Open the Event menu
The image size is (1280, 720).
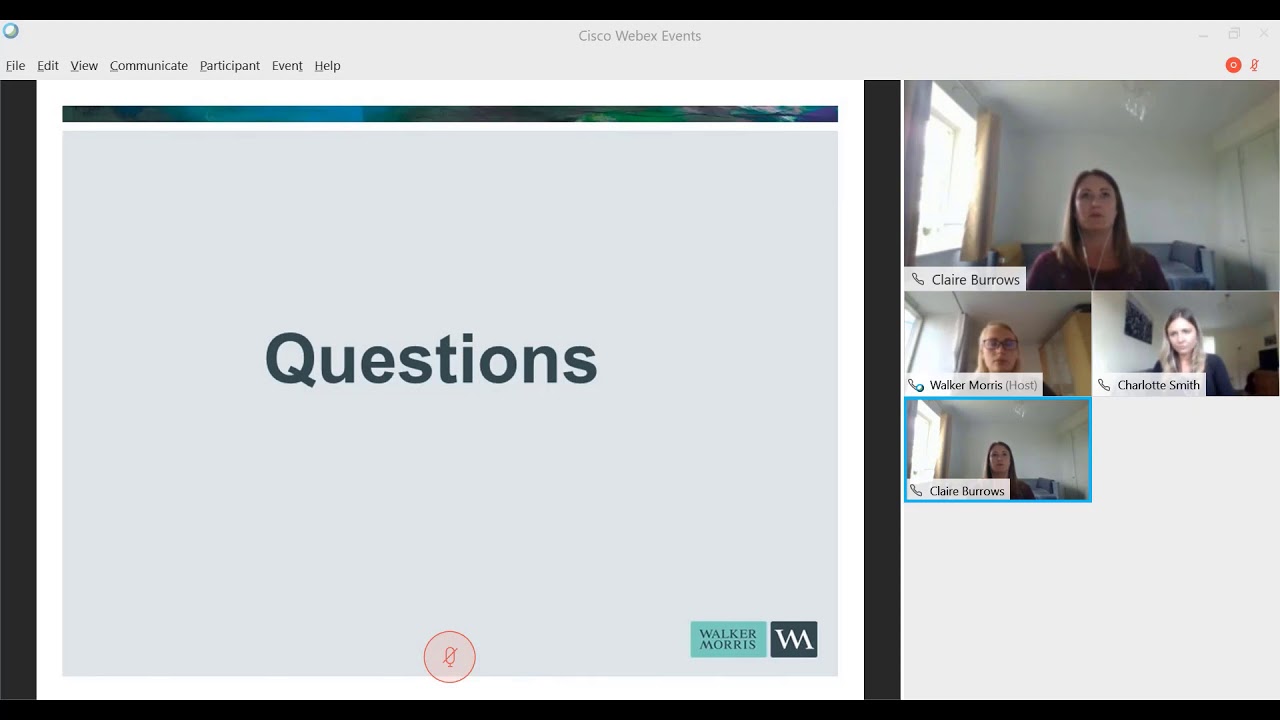coord(287,66)
